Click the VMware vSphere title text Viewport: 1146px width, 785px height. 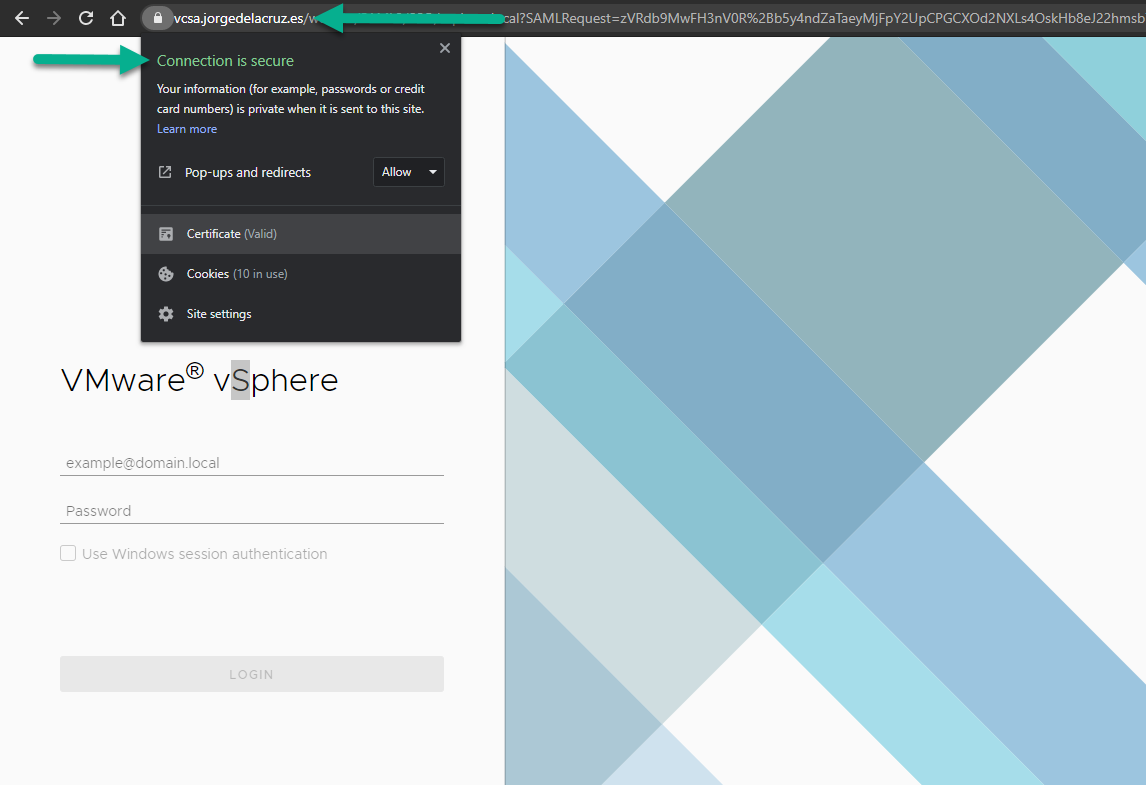pyautogui.click(x=200, y=379)
